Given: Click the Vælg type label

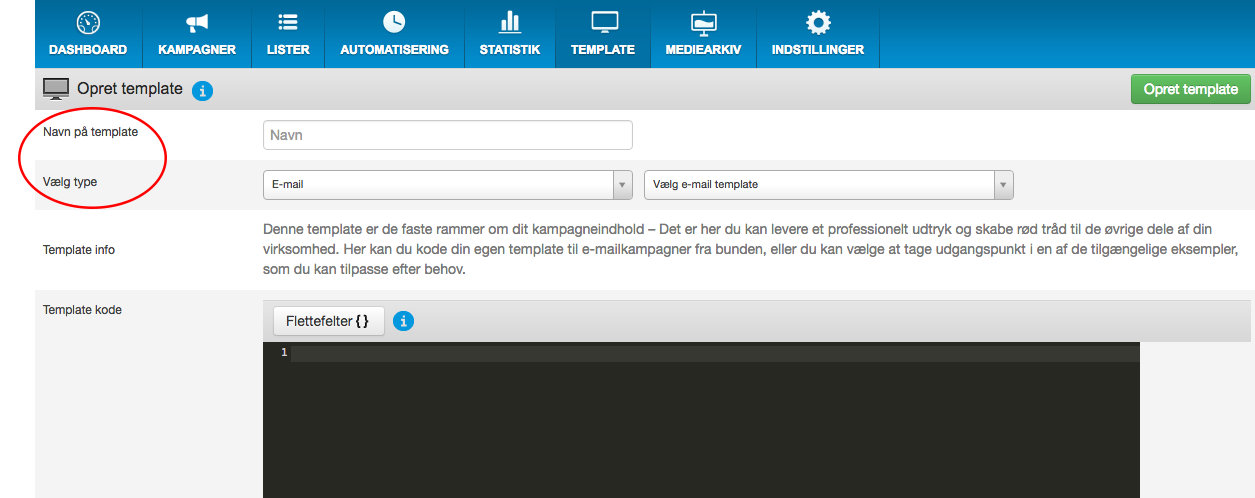Looking at the screenshot, I should tap(70, 182).
